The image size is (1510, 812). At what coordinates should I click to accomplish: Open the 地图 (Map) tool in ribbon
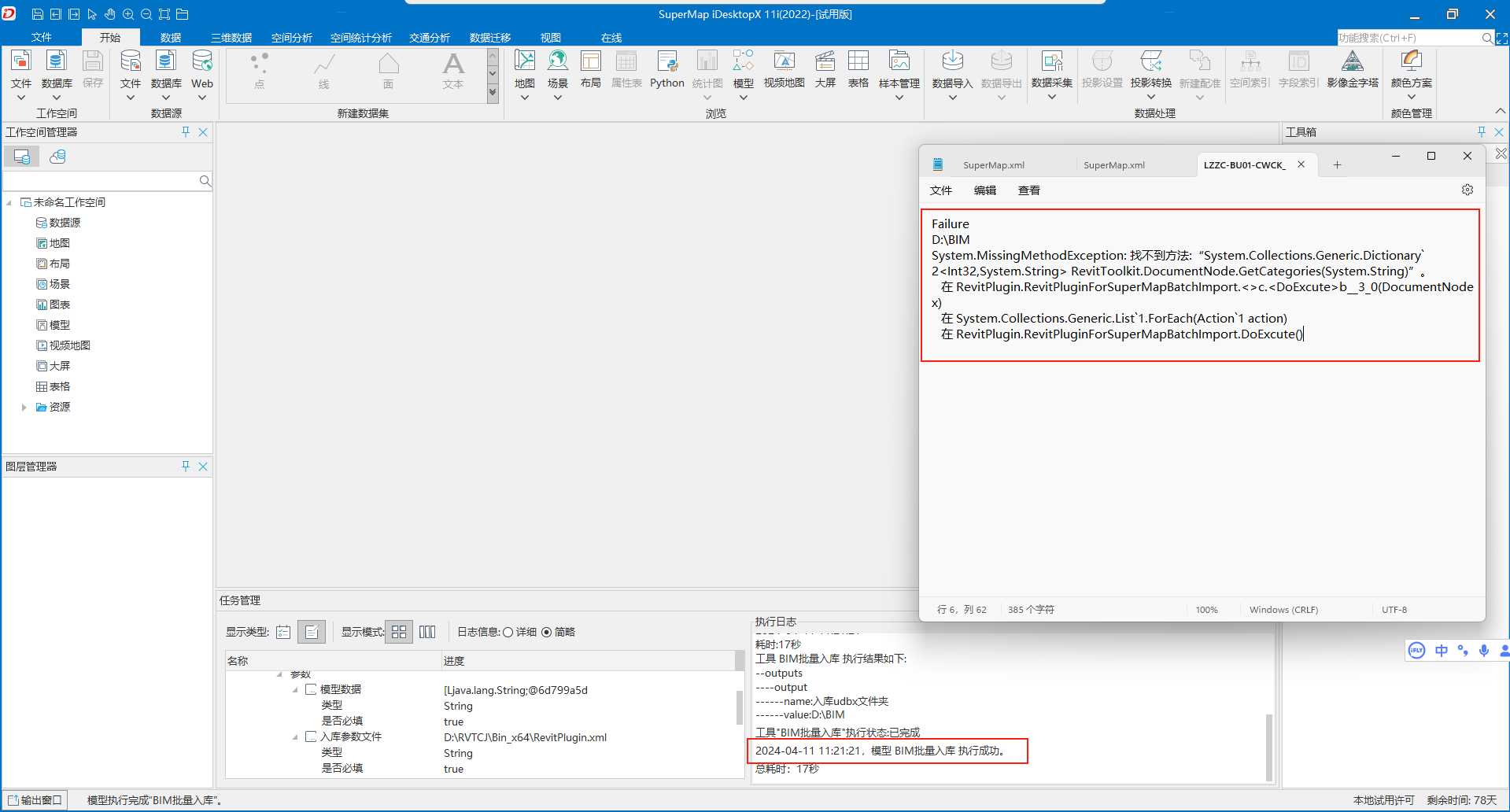click(x=524, y=61)
